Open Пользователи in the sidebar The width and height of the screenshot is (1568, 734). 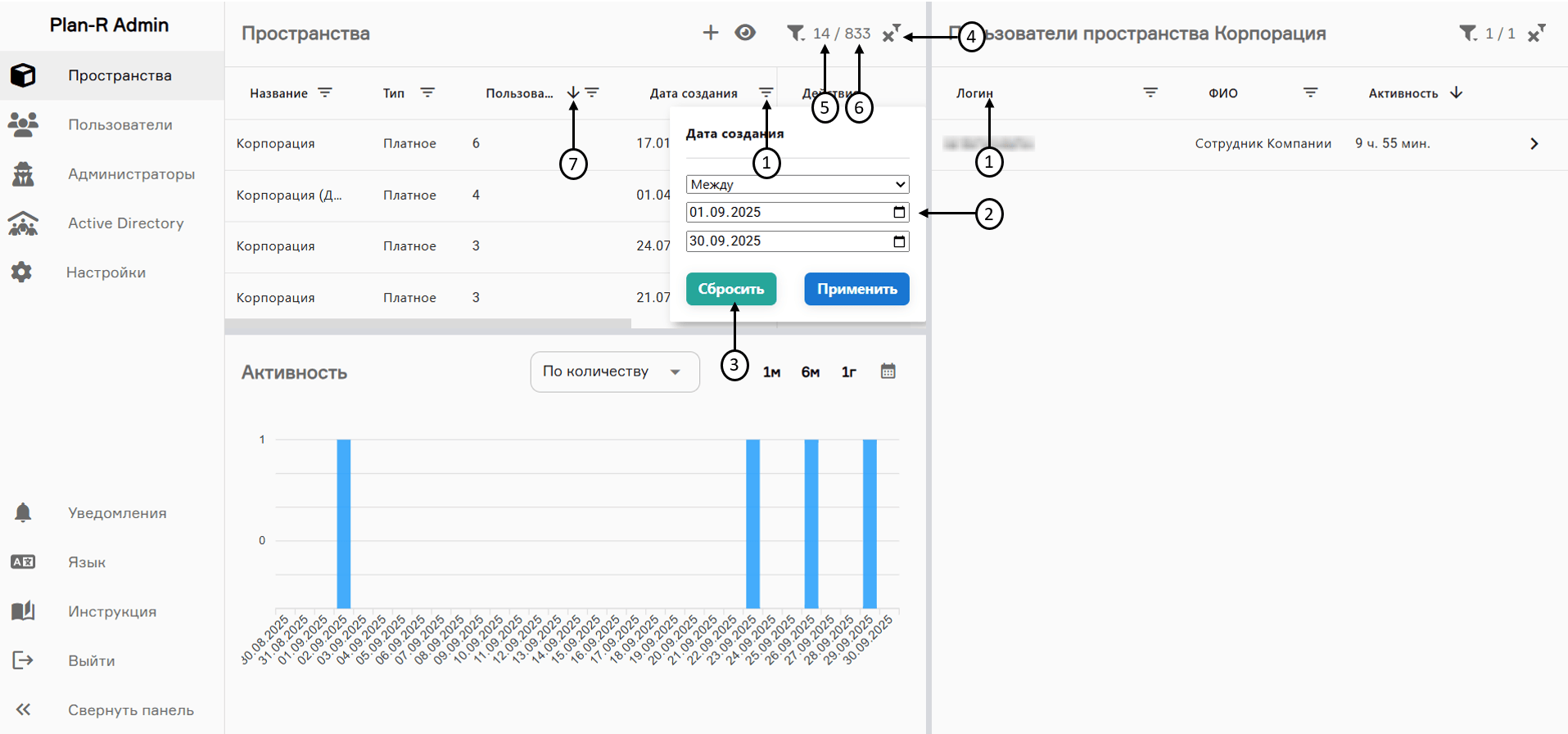pos(120,124)
